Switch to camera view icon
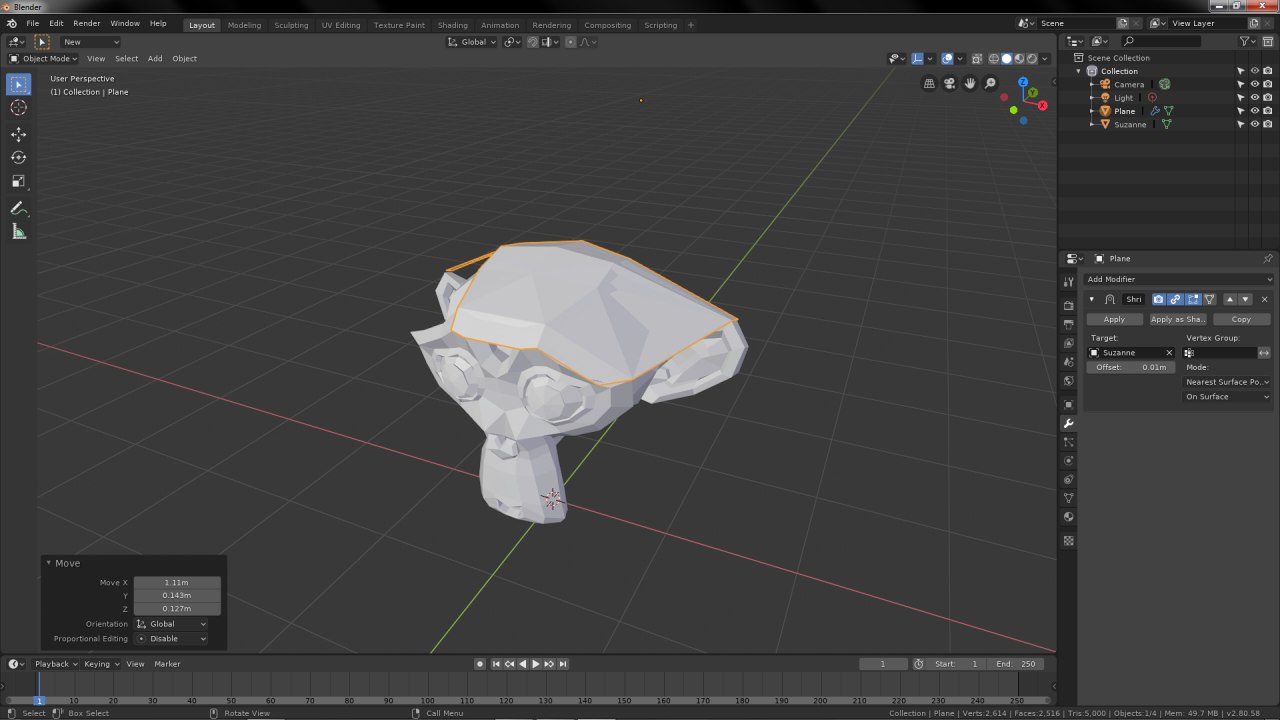The height and width of the screenshot is (720, 1280). point(949,83)
